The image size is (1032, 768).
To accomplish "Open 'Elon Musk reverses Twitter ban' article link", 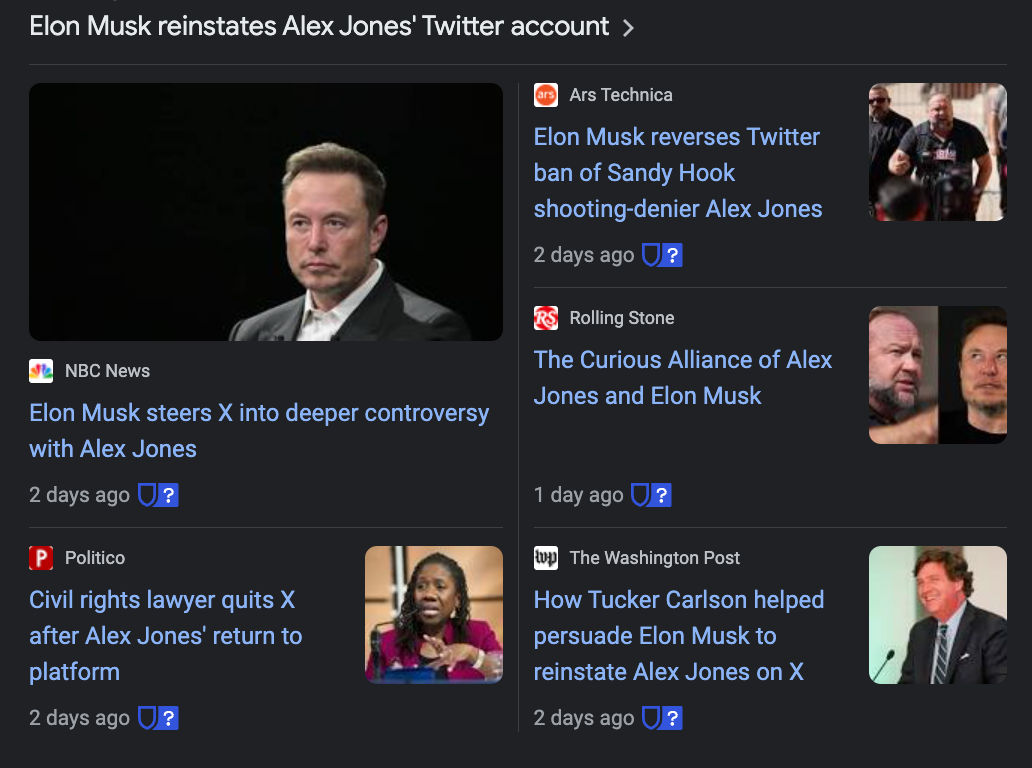I will click(678, 173).
